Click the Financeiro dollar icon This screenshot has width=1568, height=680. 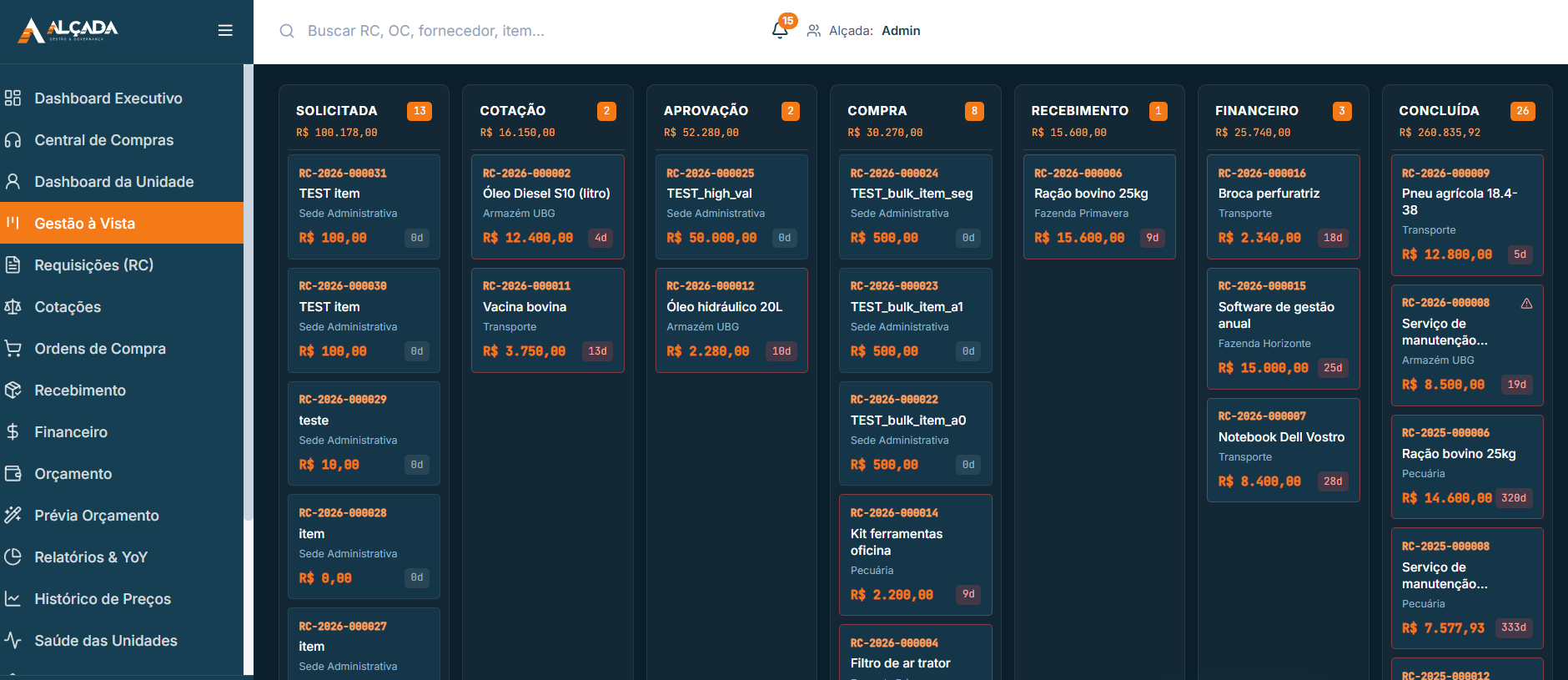click(13, 432)
